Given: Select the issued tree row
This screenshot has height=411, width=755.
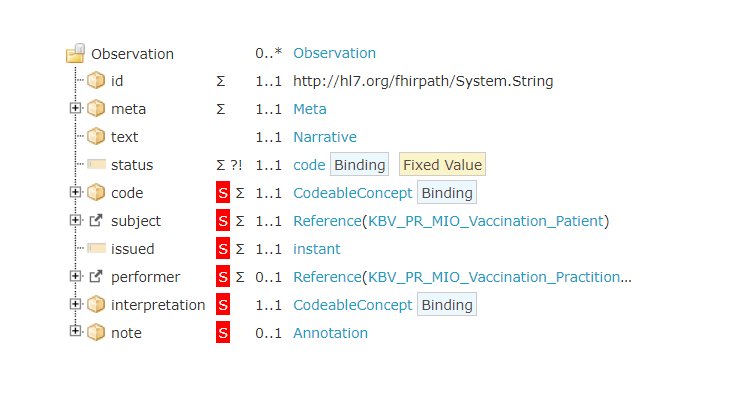Looking at the screenshot, I should pyautogui.click(x=132, y=249).
